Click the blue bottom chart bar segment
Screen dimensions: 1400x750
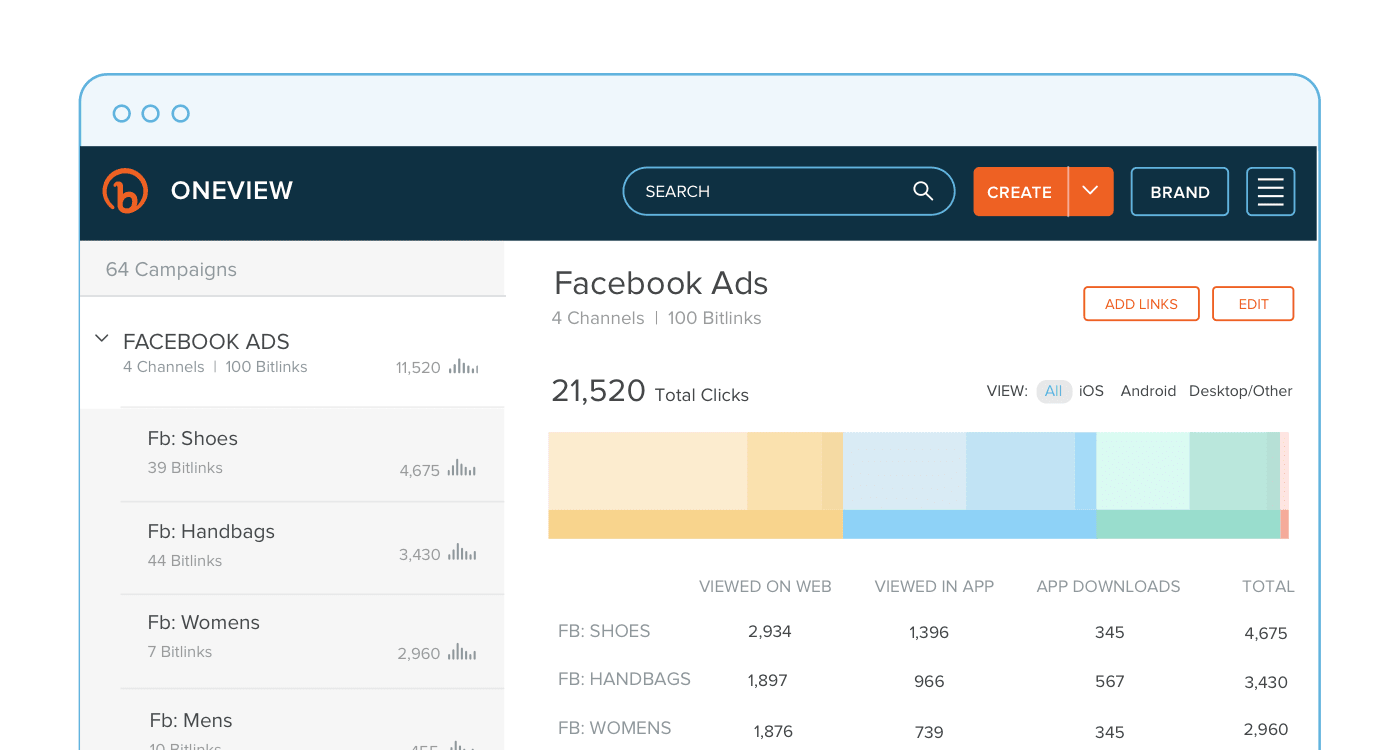pos(969,524)
